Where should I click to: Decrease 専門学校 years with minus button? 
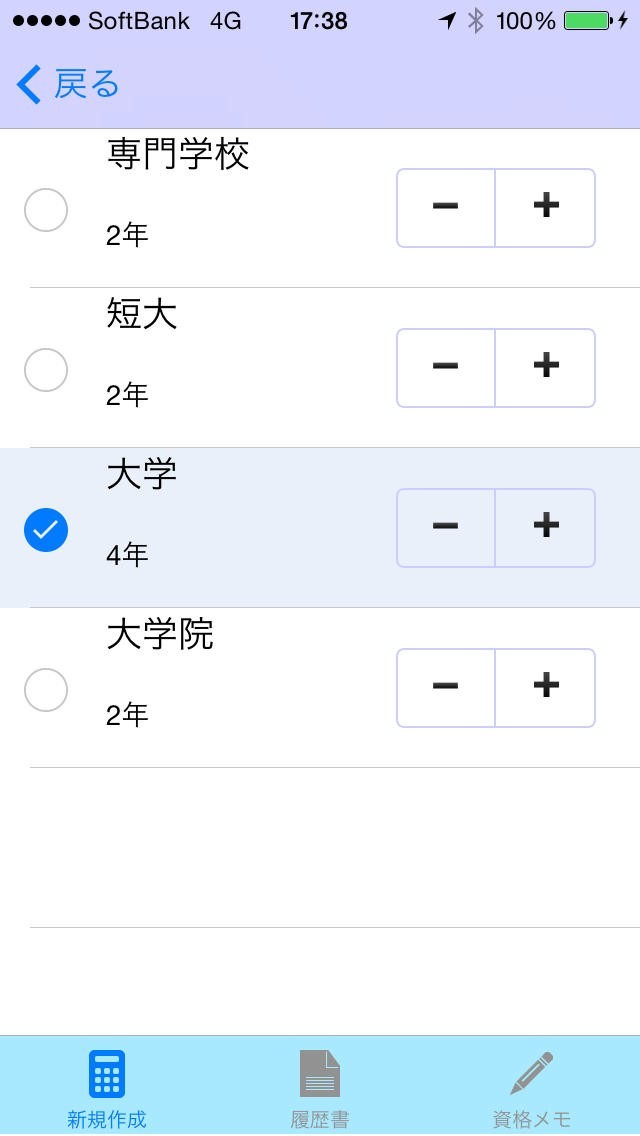(x=446, y=207)
